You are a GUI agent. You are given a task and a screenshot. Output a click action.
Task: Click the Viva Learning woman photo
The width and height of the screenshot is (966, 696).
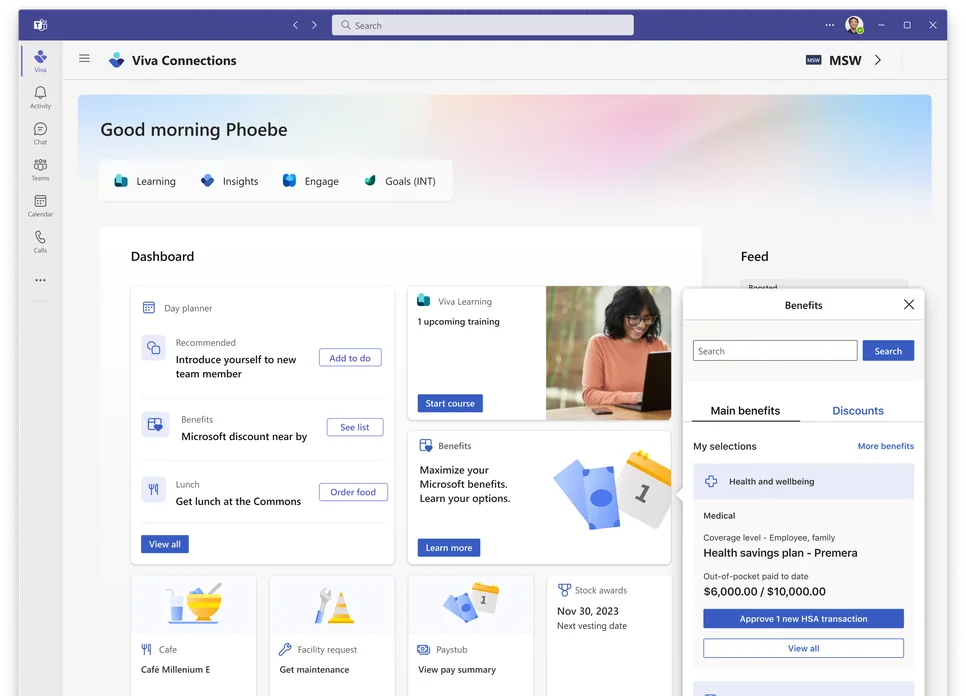click(608, 353)
